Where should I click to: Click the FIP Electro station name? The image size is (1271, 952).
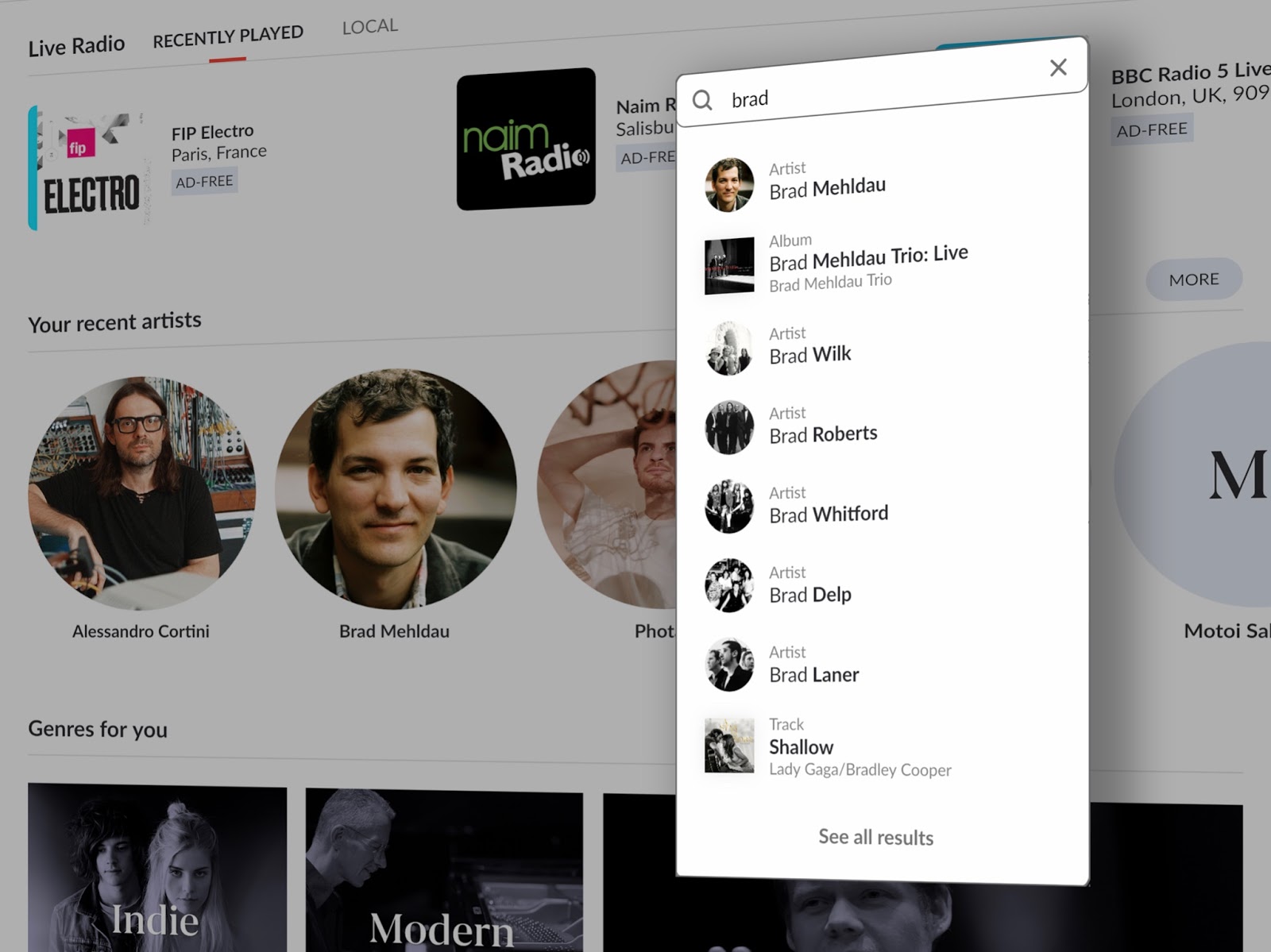click(x=212, y=132)
